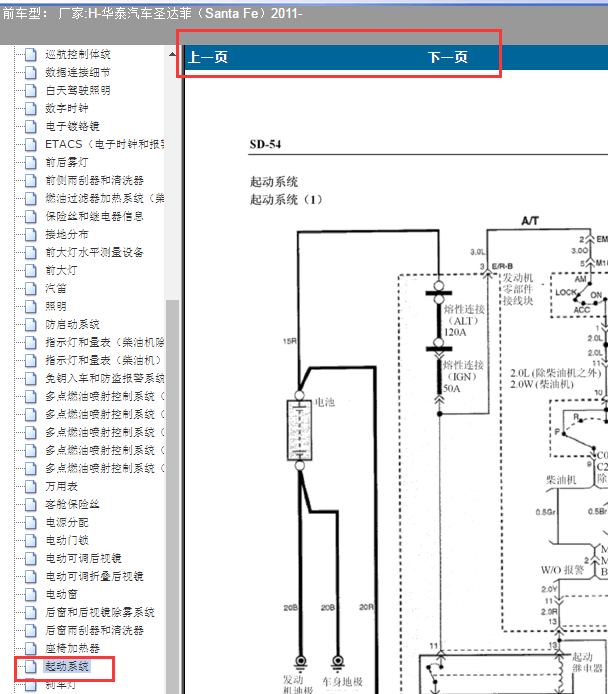This screenshot has height=694, width=608.
Task: Open the 数据连接细节 tree entry
Action: coord(77,73)
